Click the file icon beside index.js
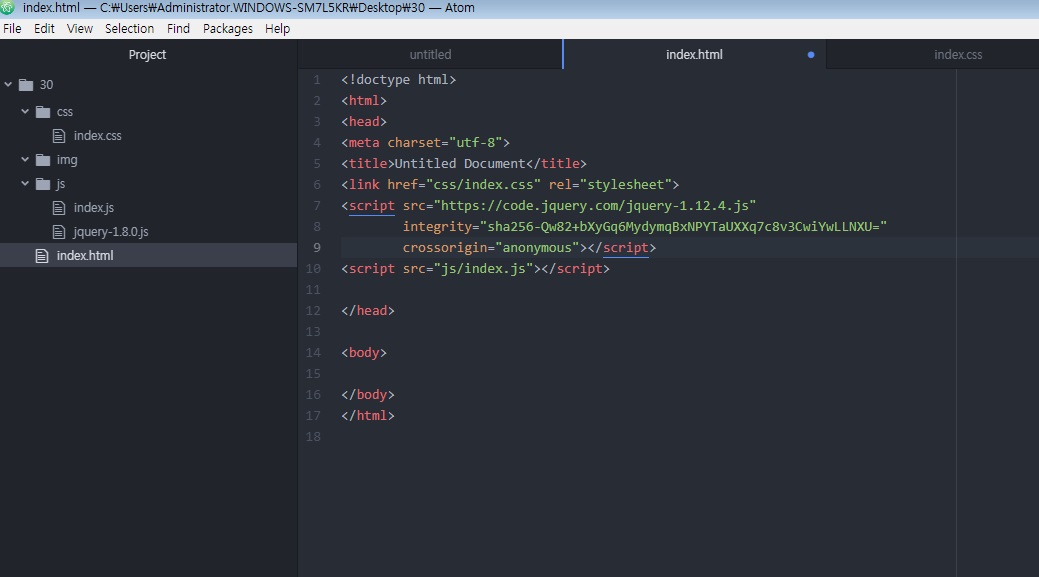The width and height of the screenshot is (1039, 577). point(59,208)
